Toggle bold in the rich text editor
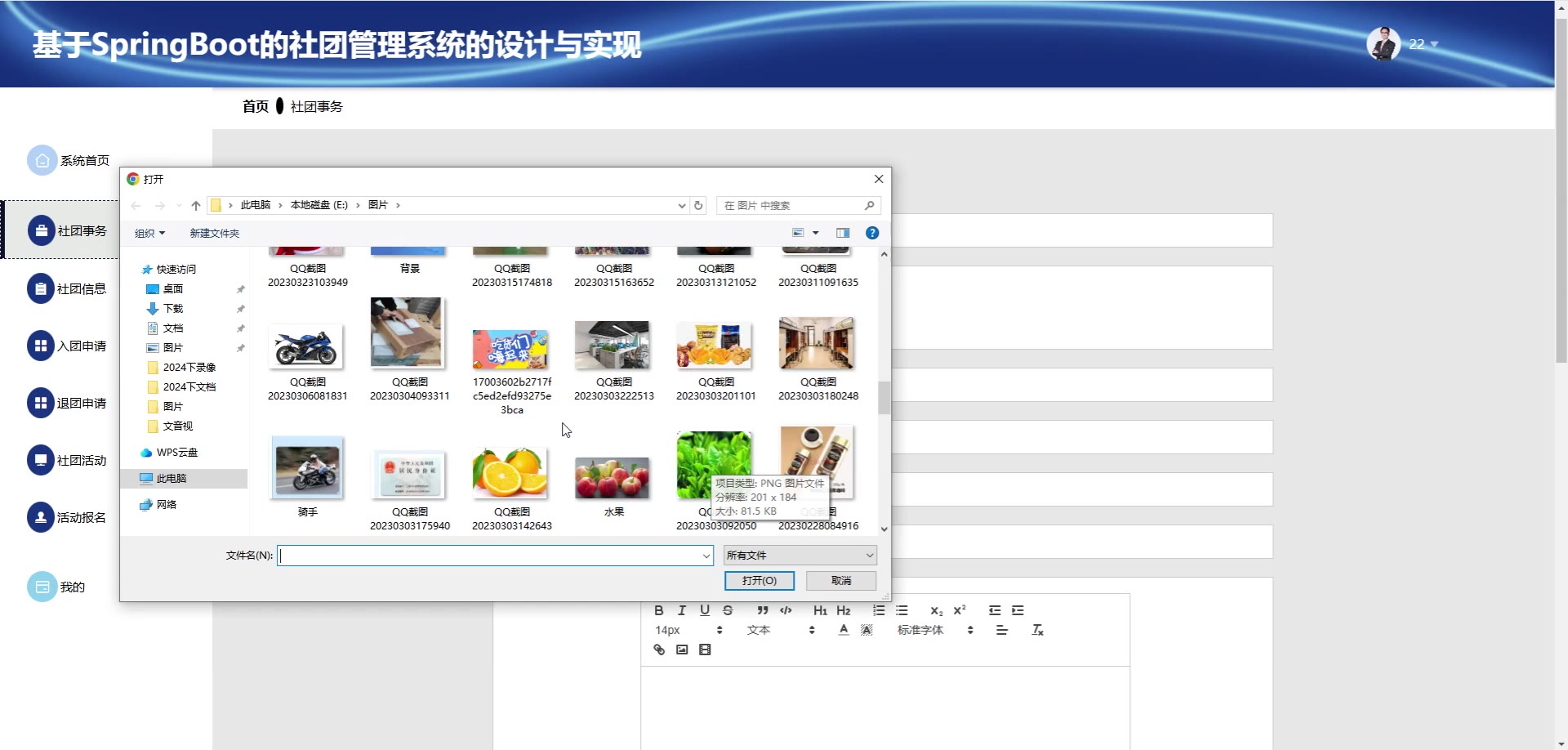 pyautogui.click(x=659, y=610)
